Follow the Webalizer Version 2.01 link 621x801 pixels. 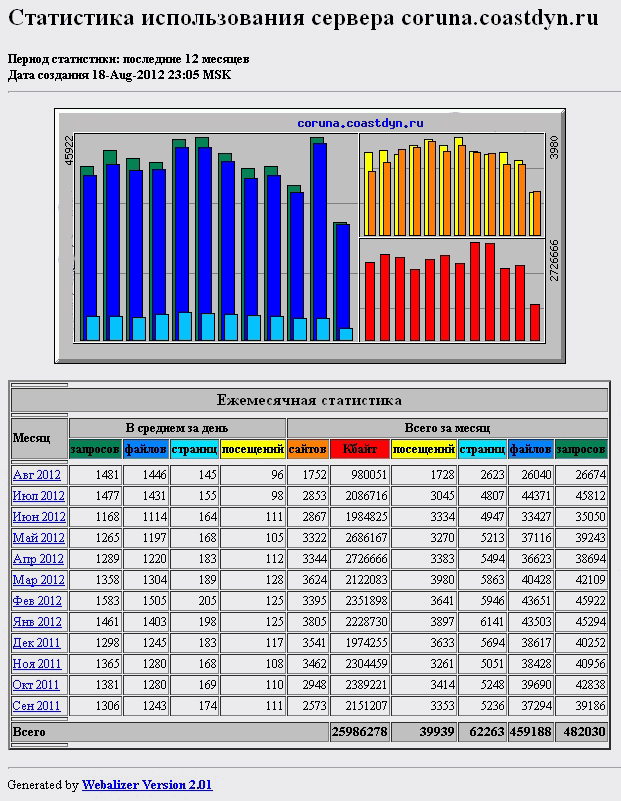coord(147,785)
